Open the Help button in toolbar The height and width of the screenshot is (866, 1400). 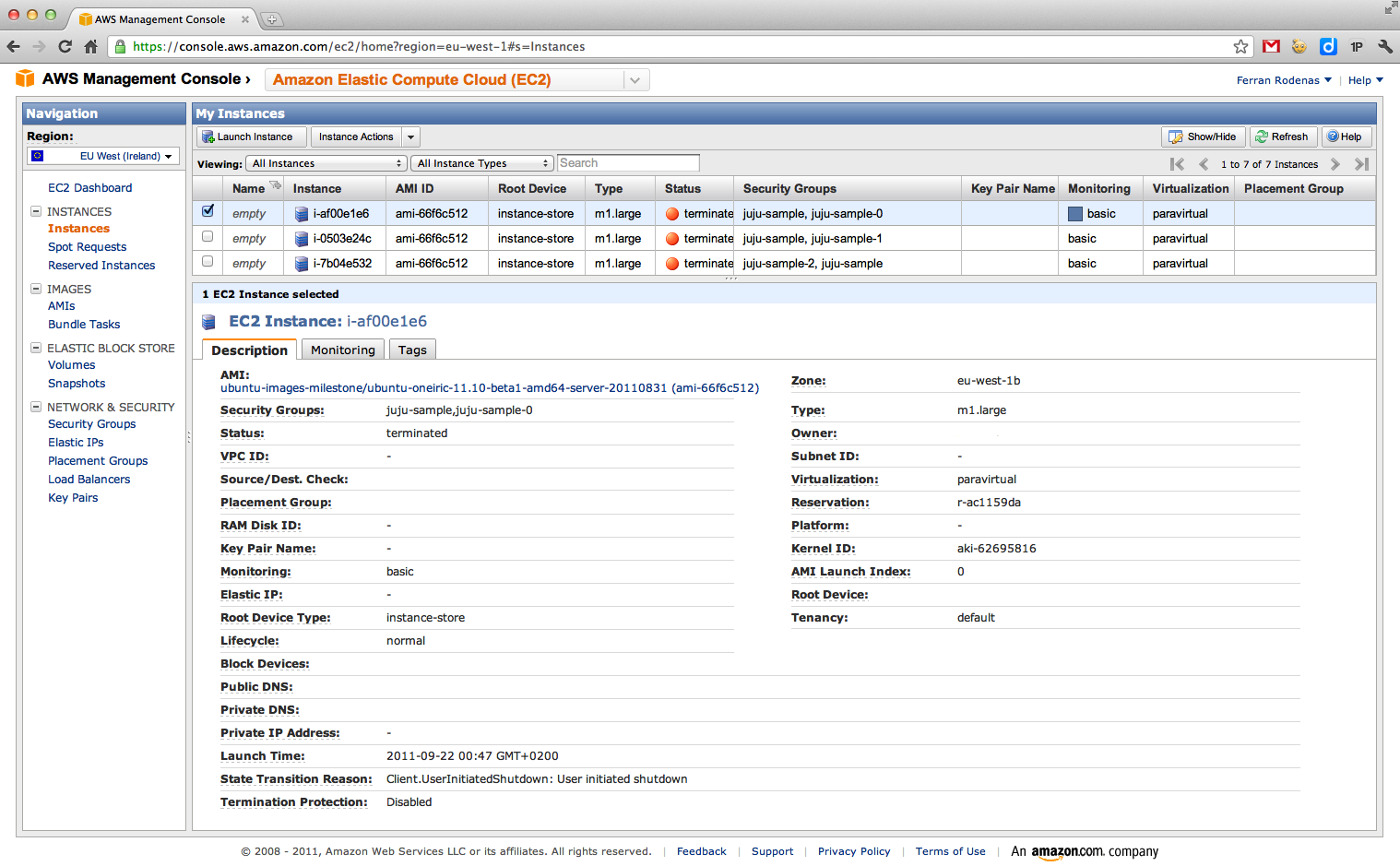(x=1347, y=136)
